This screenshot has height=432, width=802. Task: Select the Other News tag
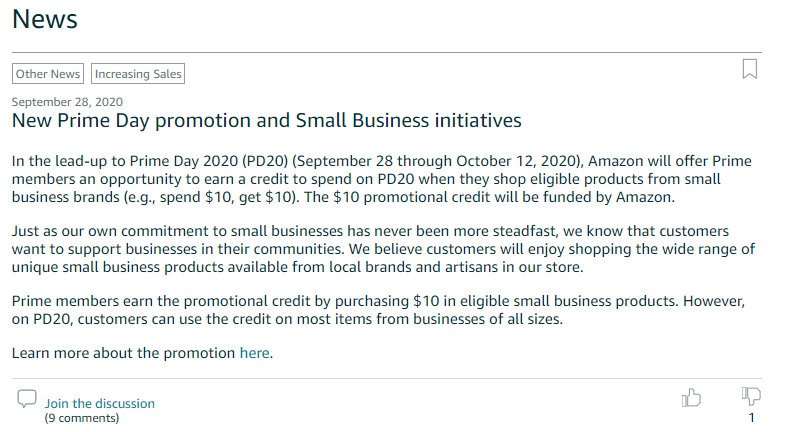click(x=48, y=74)
